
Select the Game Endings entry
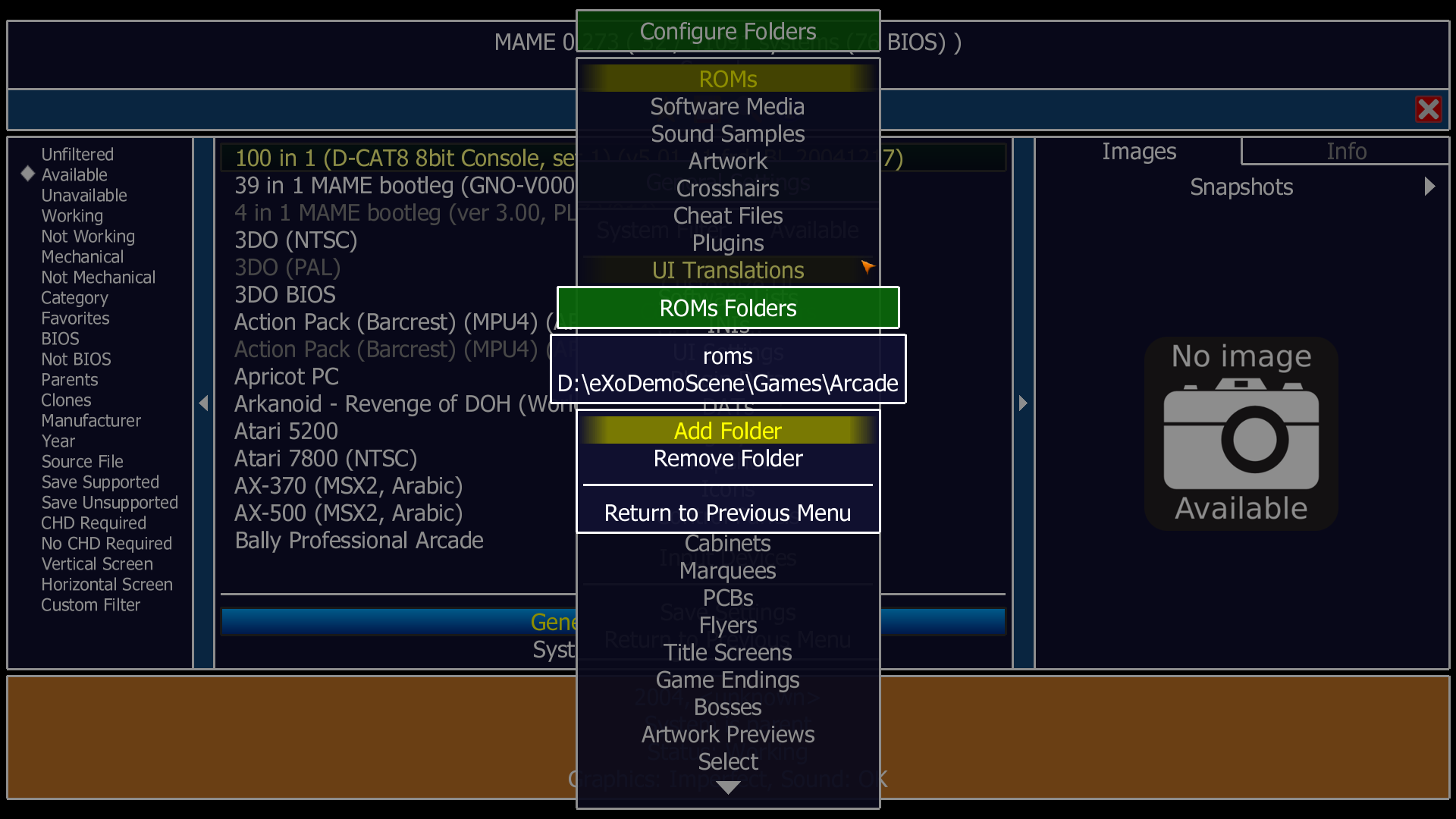[x=728, y=679]
